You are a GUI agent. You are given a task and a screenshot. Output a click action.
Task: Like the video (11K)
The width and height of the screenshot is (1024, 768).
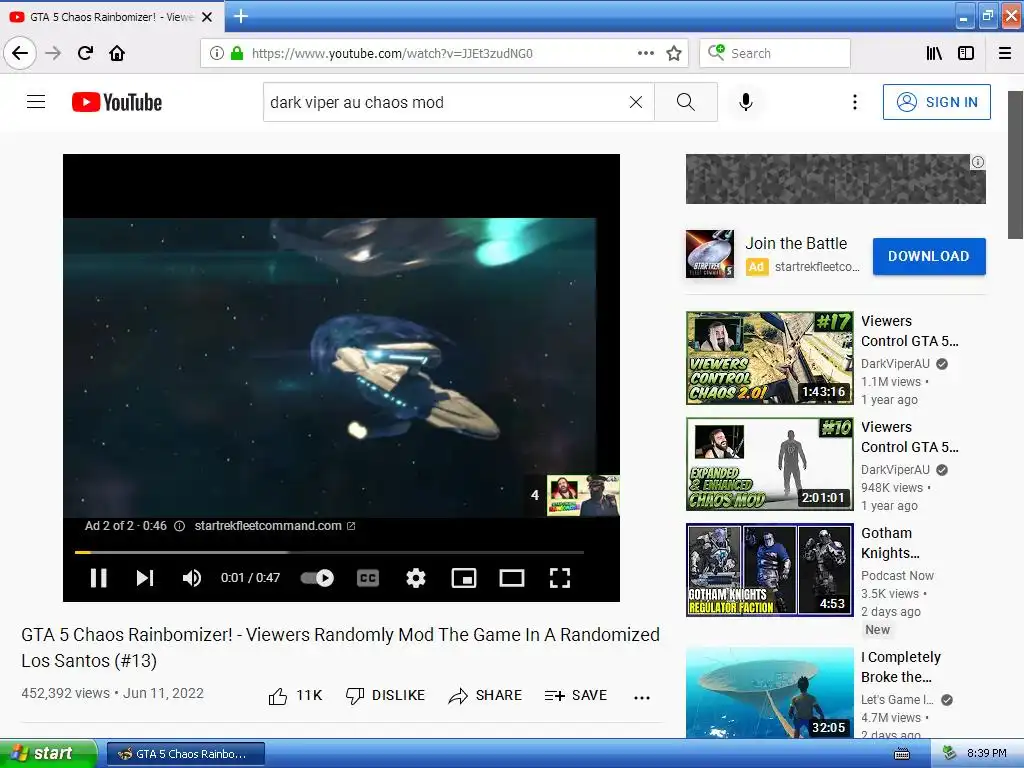point(295,696)
